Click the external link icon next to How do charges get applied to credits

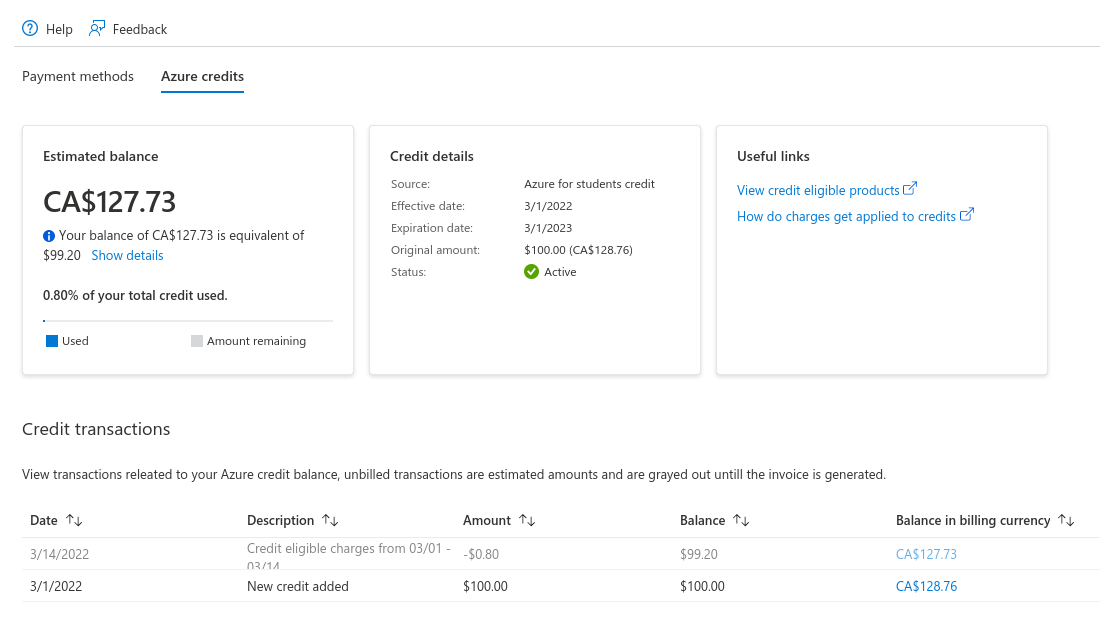tap(966, 216)
